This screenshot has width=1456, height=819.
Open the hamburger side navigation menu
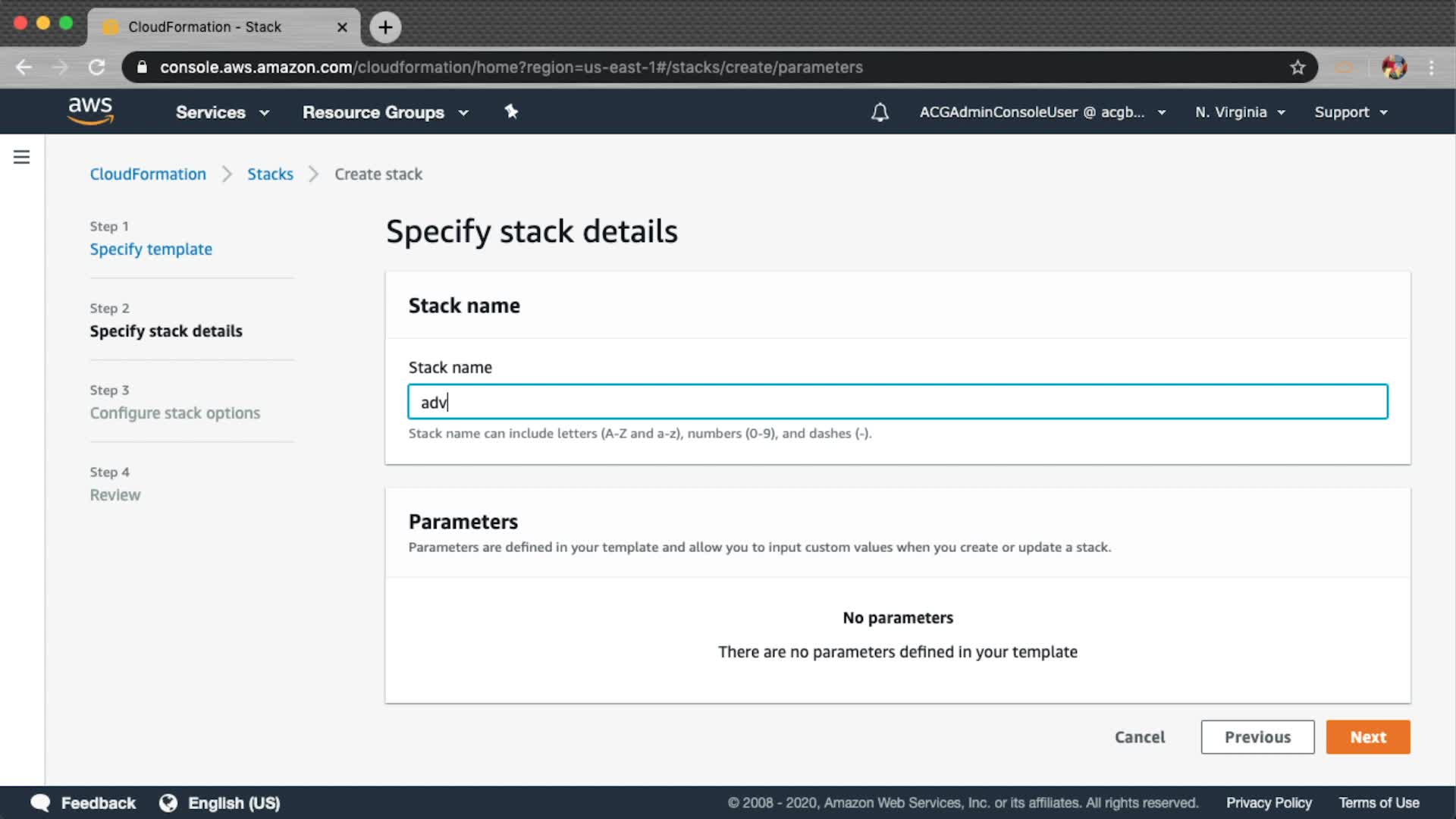[21, 157]
